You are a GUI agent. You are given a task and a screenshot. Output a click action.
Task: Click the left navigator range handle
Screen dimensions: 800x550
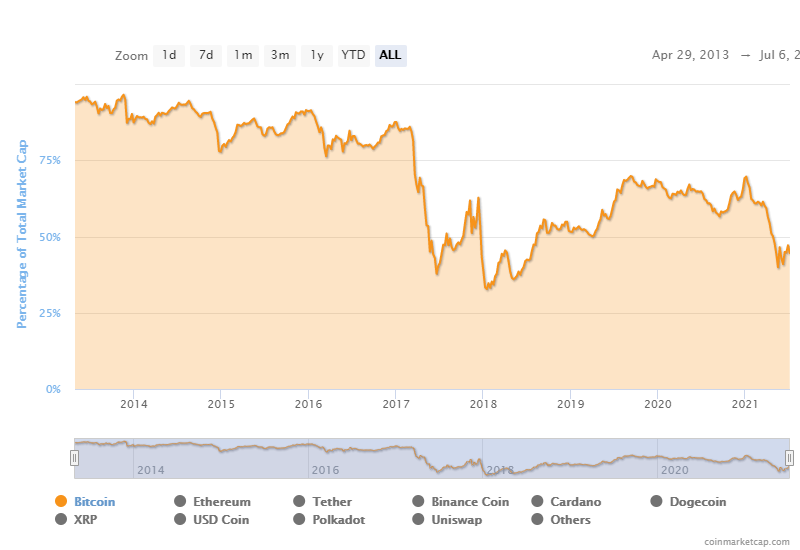pyautogui.click(x=74, y=457)
